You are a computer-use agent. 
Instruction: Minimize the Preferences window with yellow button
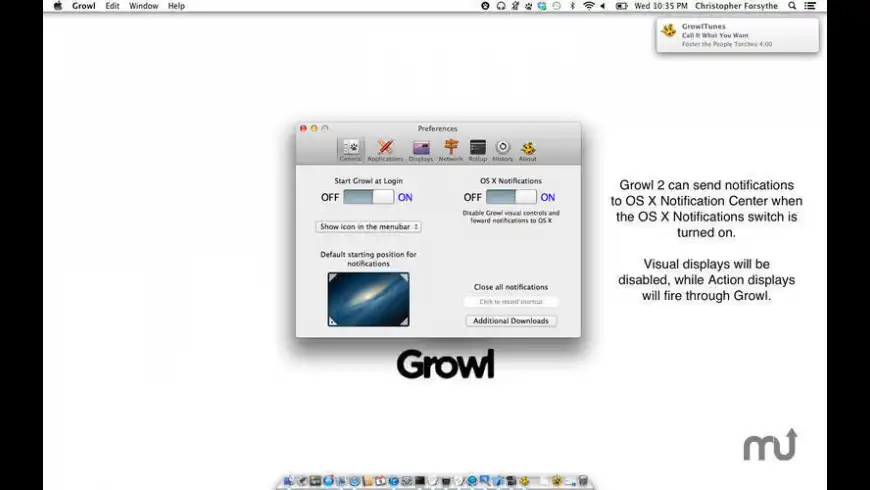314,128
